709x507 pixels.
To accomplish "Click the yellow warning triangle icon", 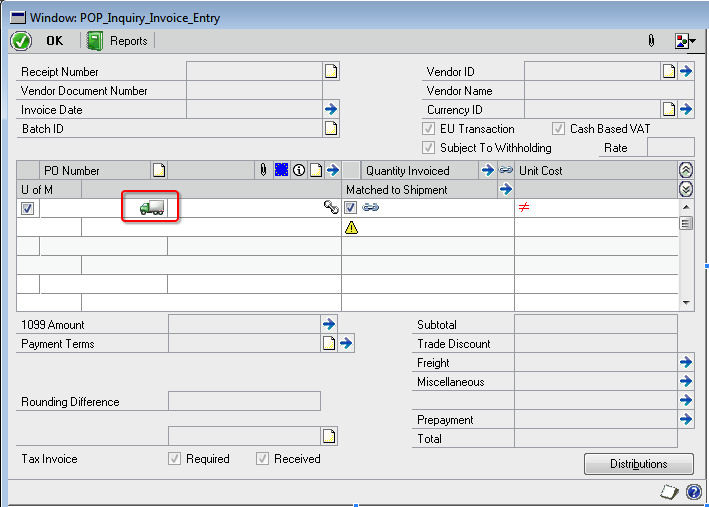I will pos(351,227).
